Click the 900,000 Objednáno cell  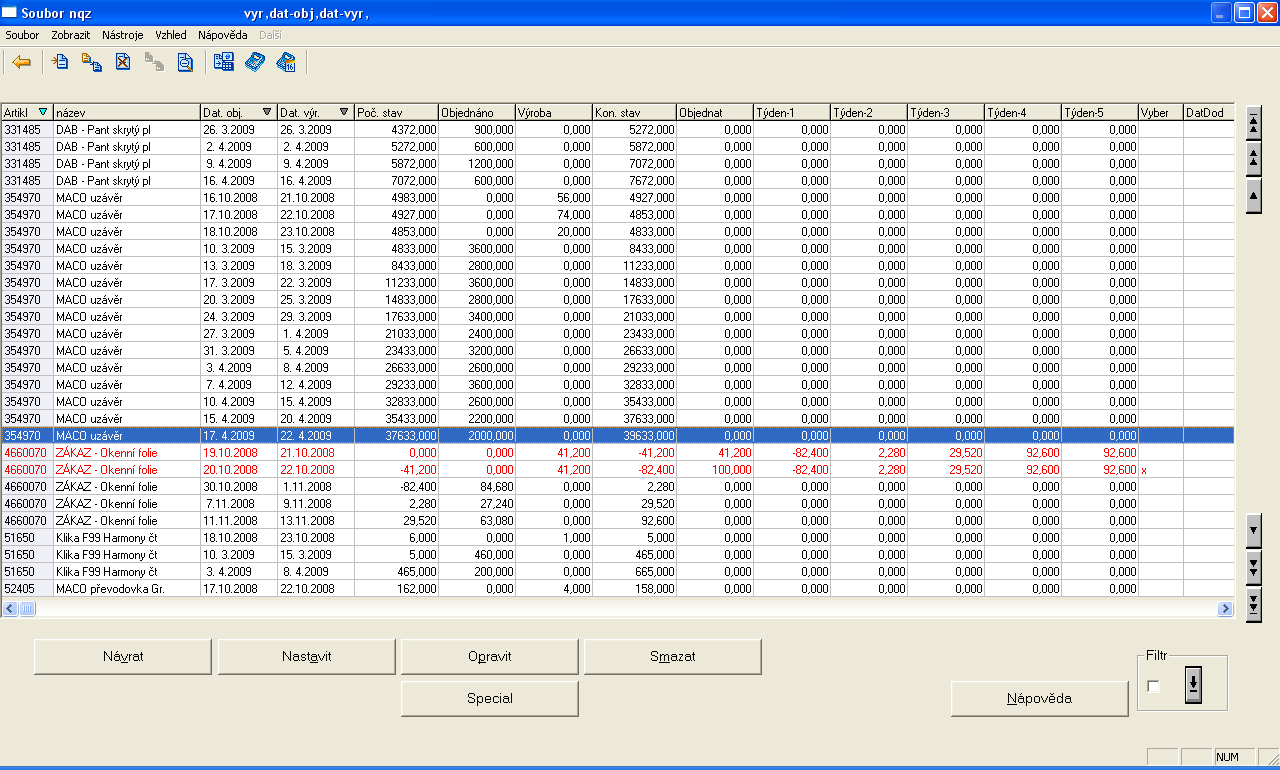pos(476,130)
